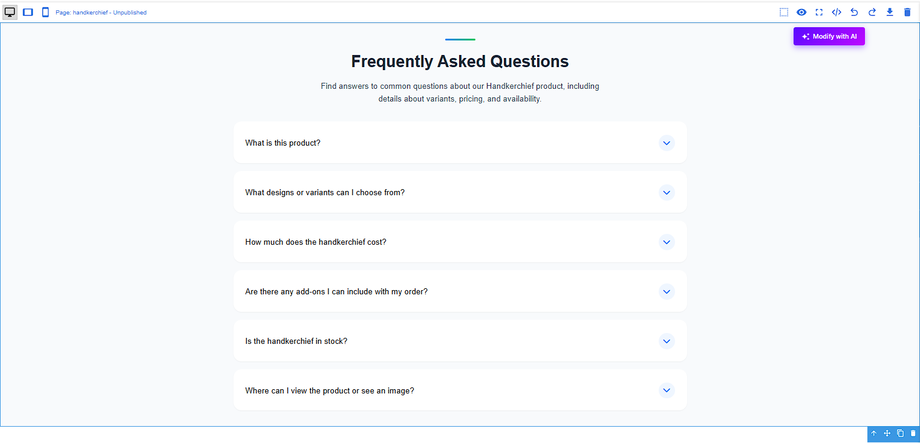This screenshot has height=443, width=920.
Task: Switch to desktop device preview
Action: click(x=10, y=12)
